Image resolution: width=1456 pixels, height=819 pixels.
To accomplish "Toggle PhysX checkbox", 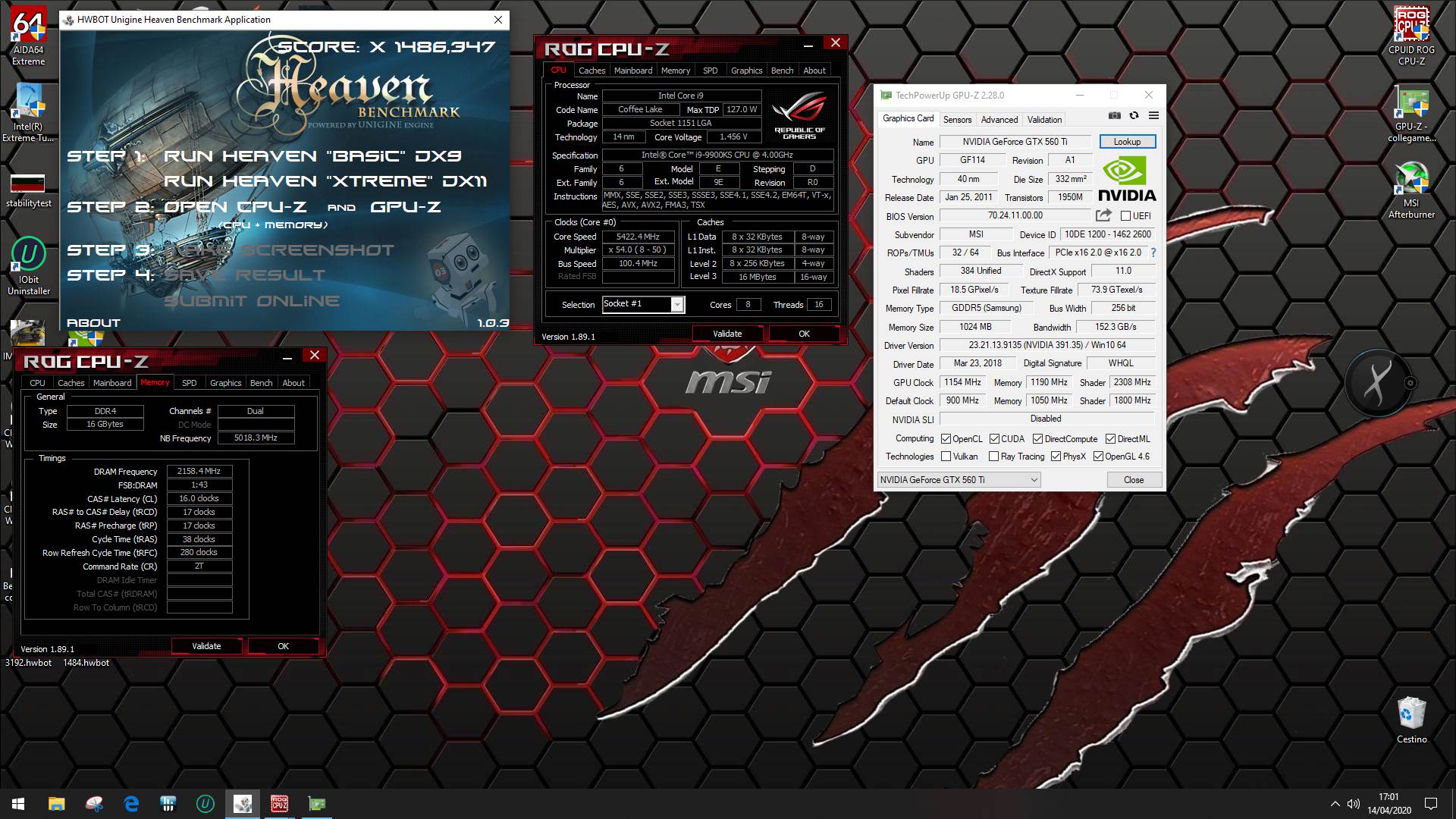I will [1056, 457].
